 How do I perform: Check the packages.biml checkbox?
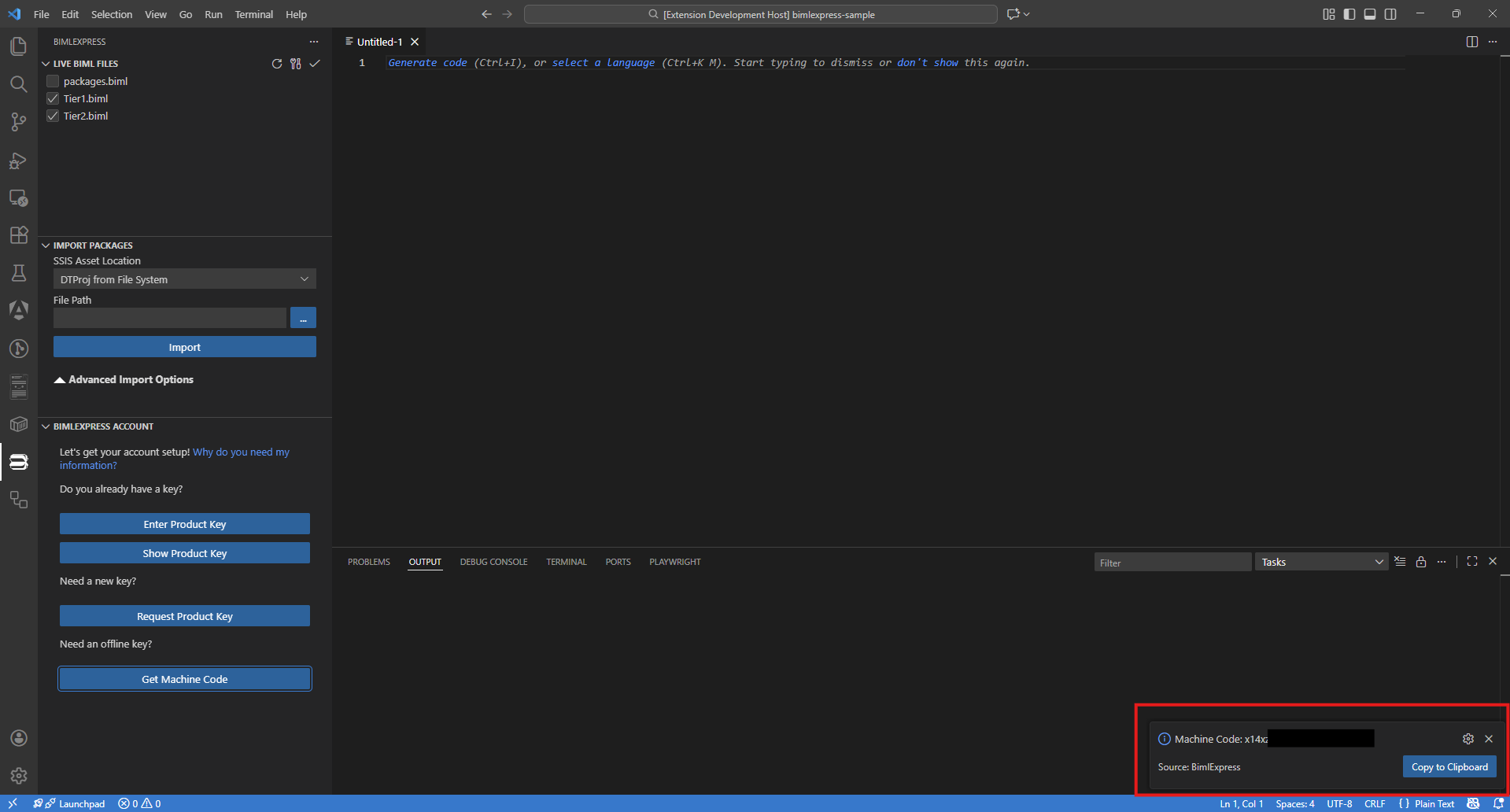(x=53, y=81)
